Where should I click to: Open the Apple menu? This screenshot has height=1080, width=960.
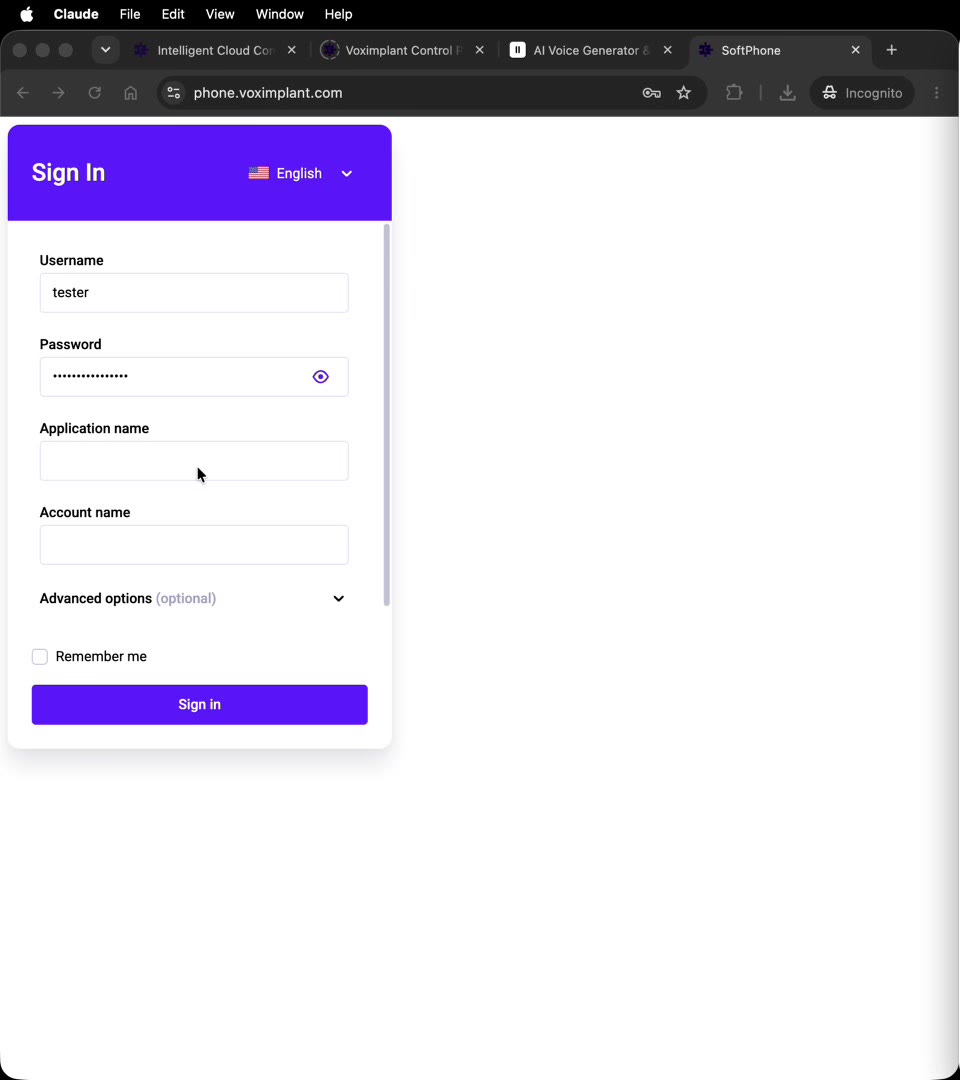tap(26, 14)
